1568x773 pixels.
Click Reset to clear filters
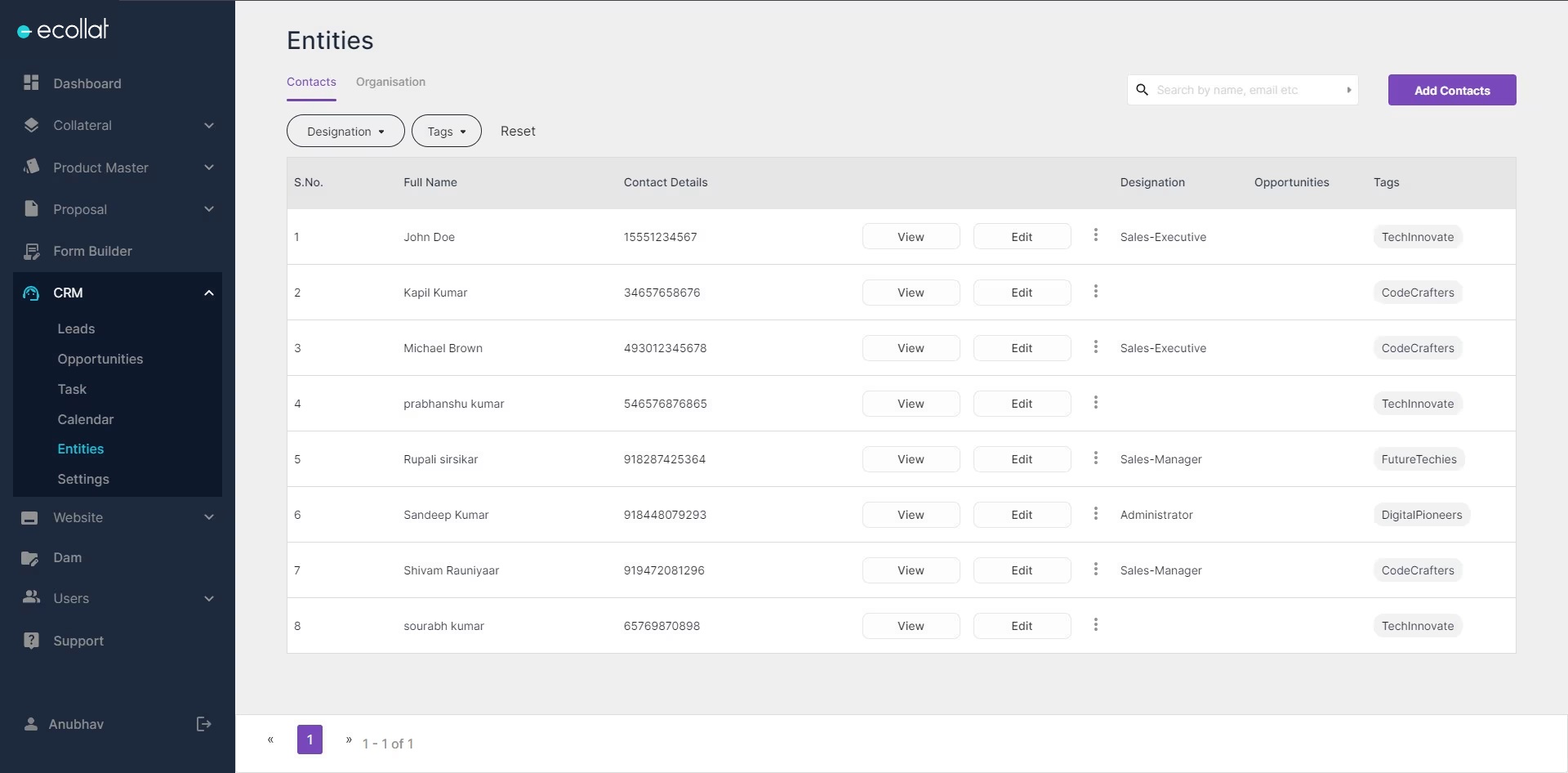(518, 131)
